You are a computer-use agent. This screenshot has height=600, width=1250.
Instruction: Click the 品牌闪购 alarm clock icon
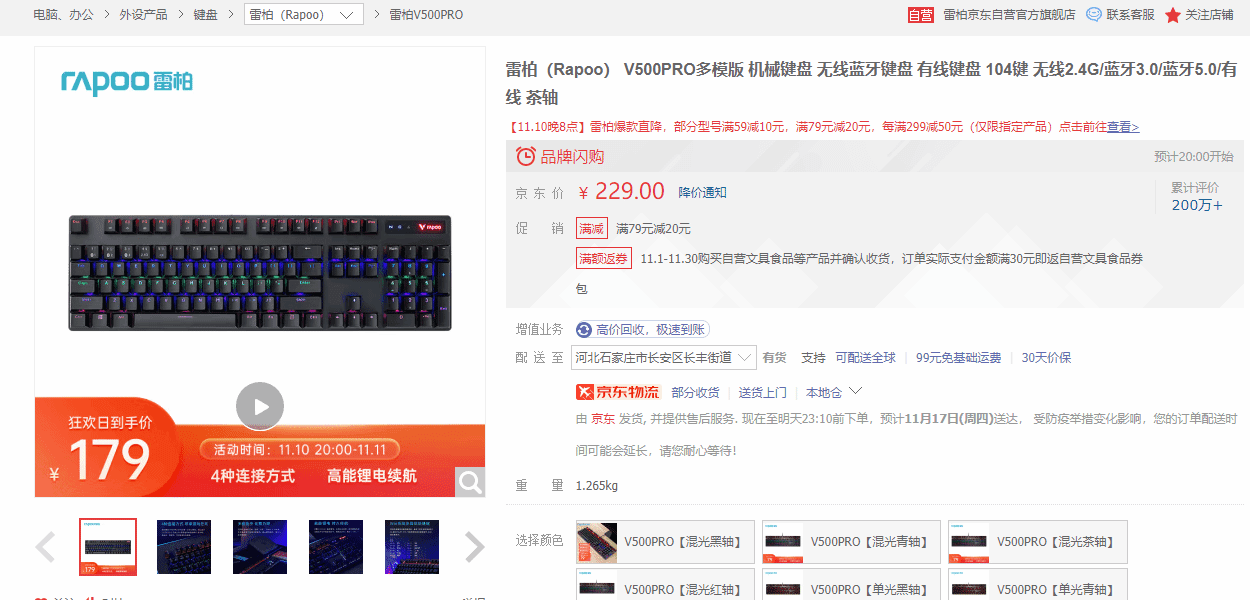(525, 156)
